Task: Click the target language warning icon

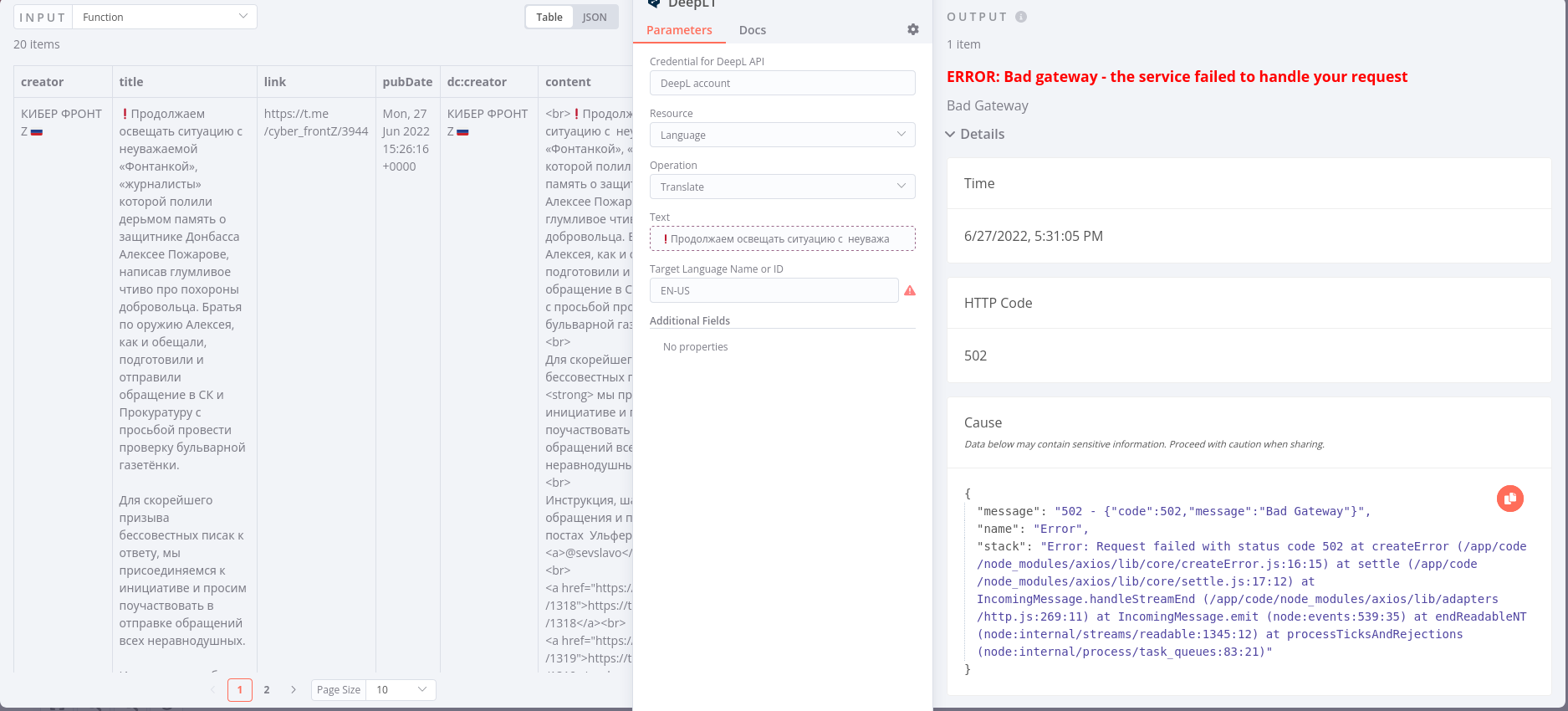Action: tap(910, 290)
